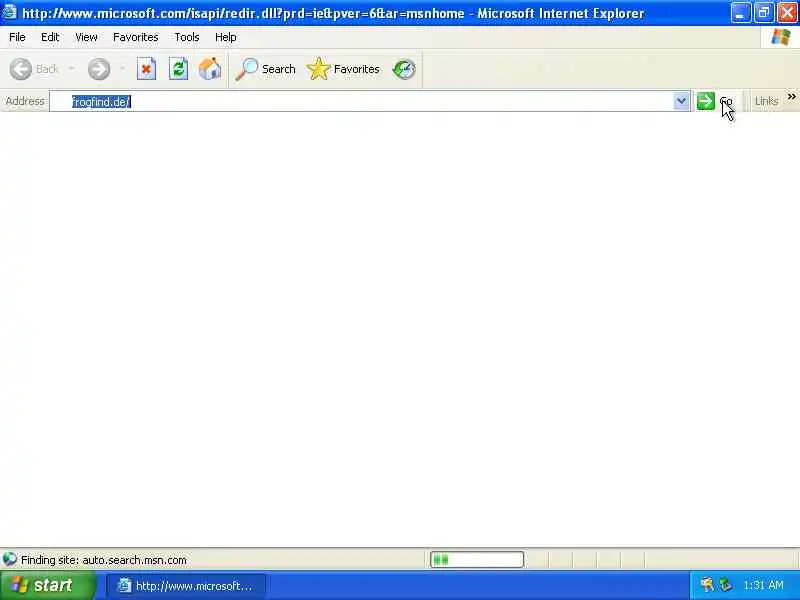Click the second system tray icon
Viewport: 800px width, 600px height.
tap(724, 585)
